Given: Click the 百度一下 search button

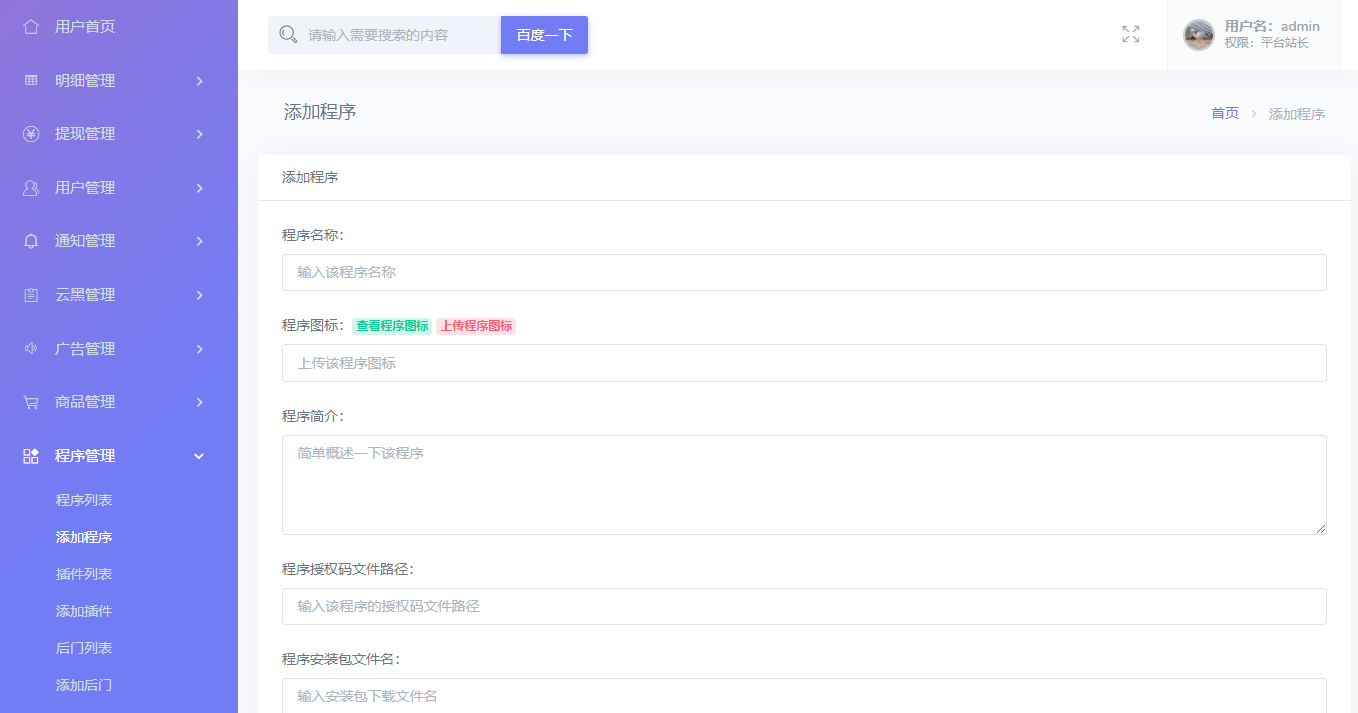Looking at the screenshot, I should point(544,34).
